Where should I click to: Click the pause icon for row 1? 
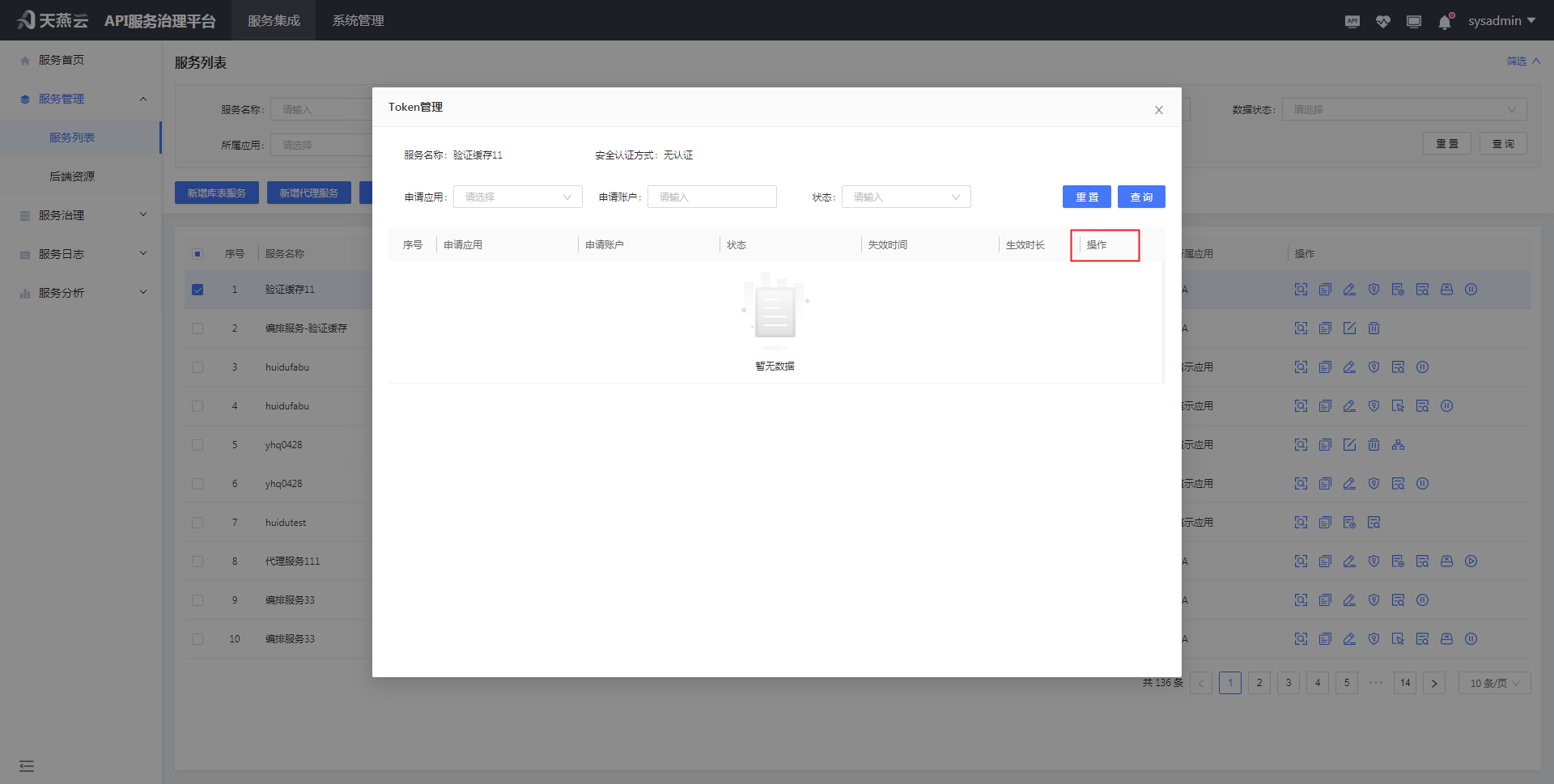[x=1471, y=290]
